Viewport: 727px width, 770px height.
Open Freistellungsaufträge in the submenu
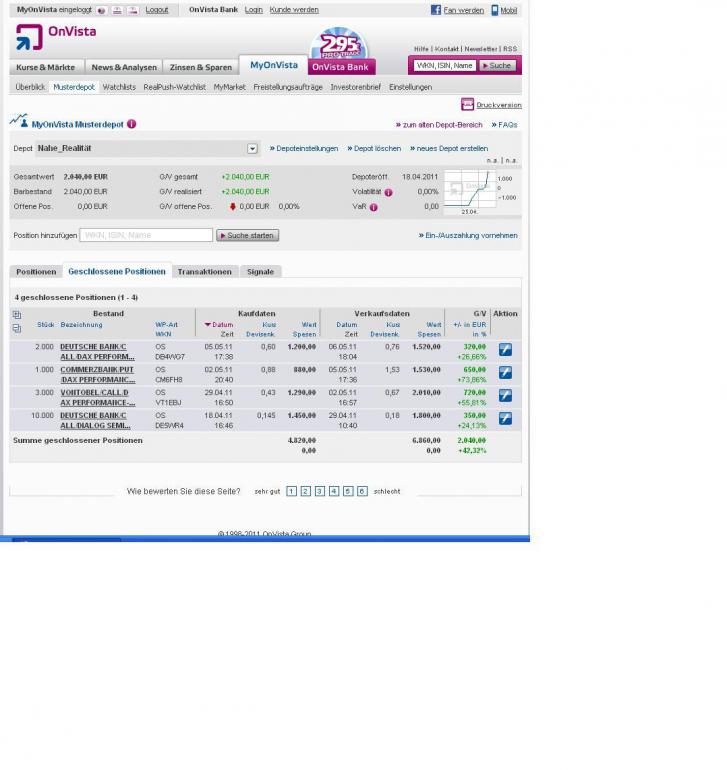[x=288, y=87]
